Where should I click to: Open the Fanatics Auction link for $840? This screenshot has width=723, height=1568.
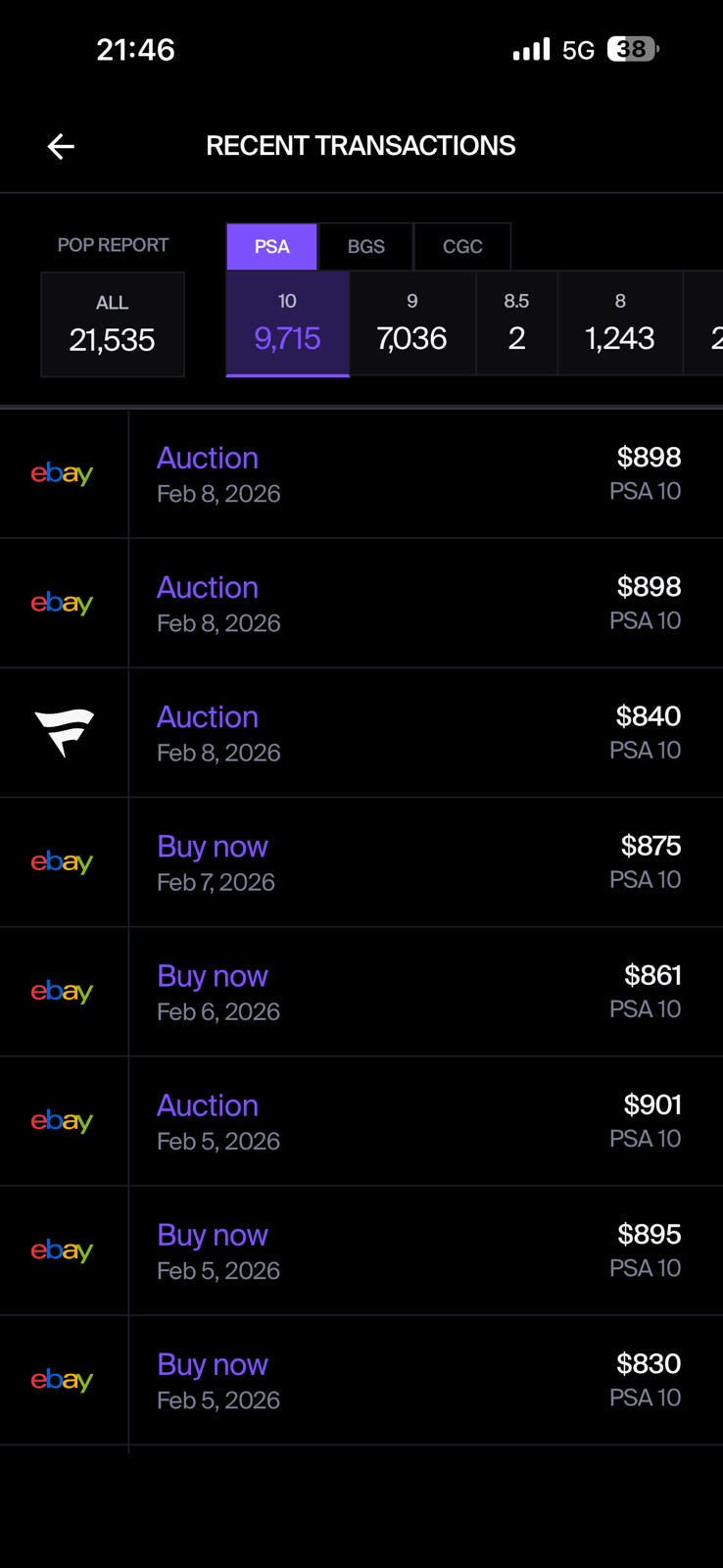pos(208,716)
